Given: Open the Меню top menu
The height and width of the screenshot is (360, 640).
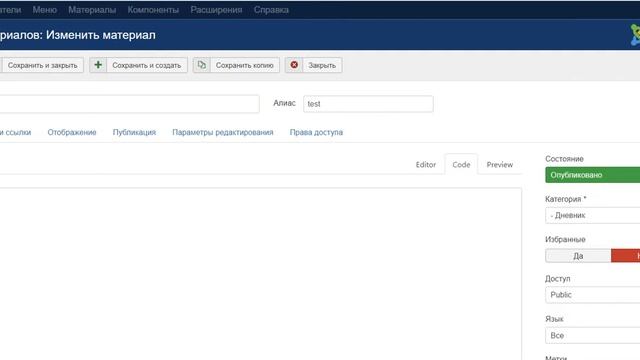Looking at the screenshot, I should coord(44,10).
